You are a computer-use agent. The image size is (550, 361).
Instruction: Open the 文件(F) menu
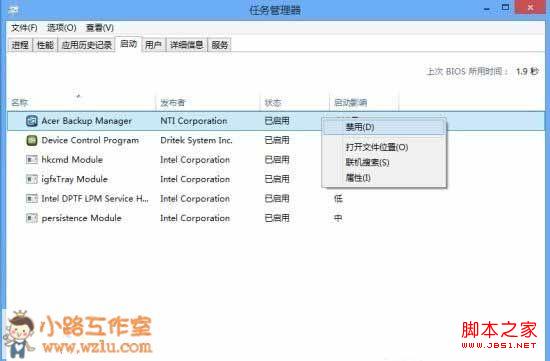pos(24,28)
